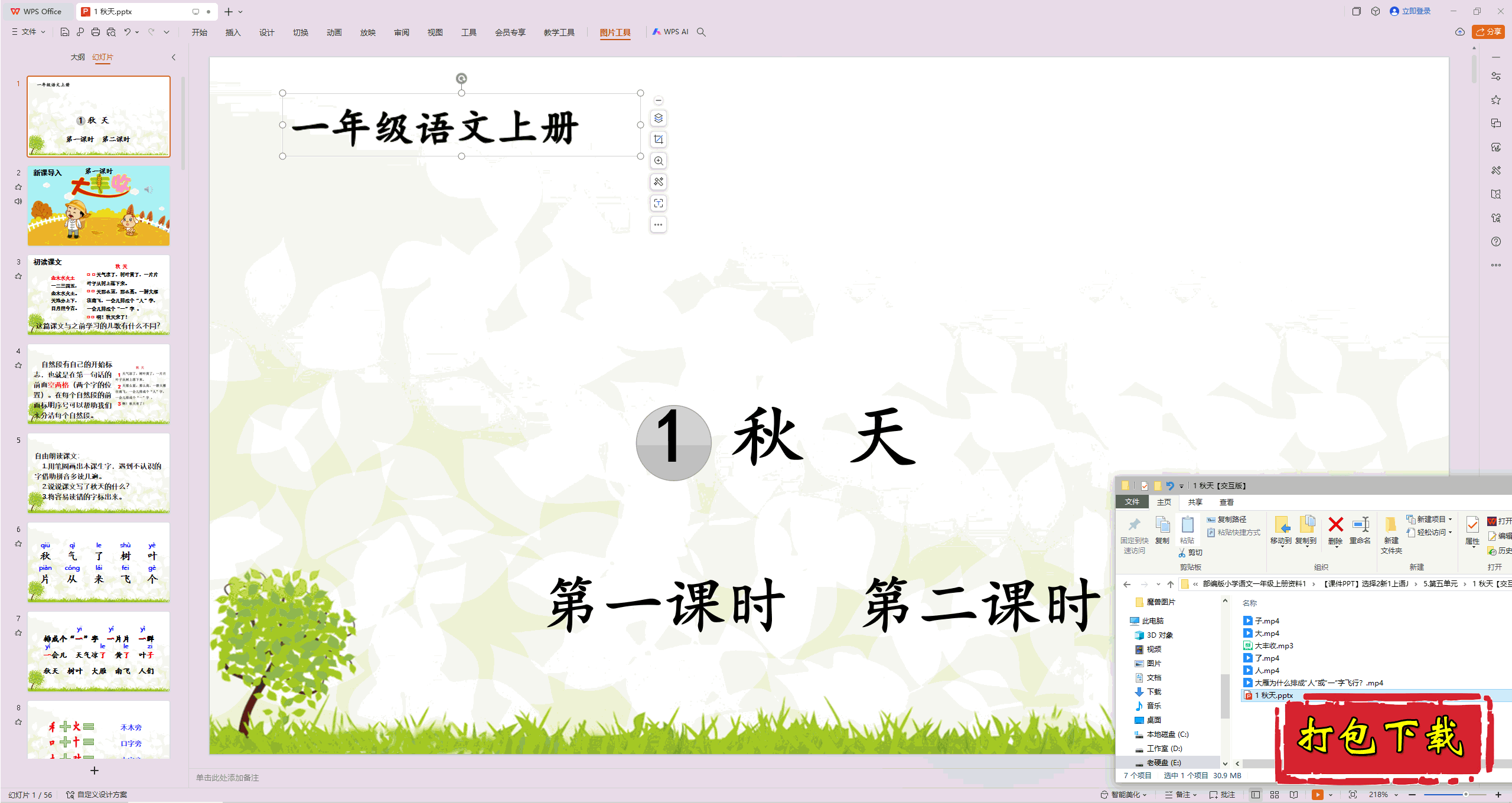Image resolution: width=1512 pixels, height=803 pixels.
Task: Switch to the 大纲 outline tab
Action: point(77,57)
